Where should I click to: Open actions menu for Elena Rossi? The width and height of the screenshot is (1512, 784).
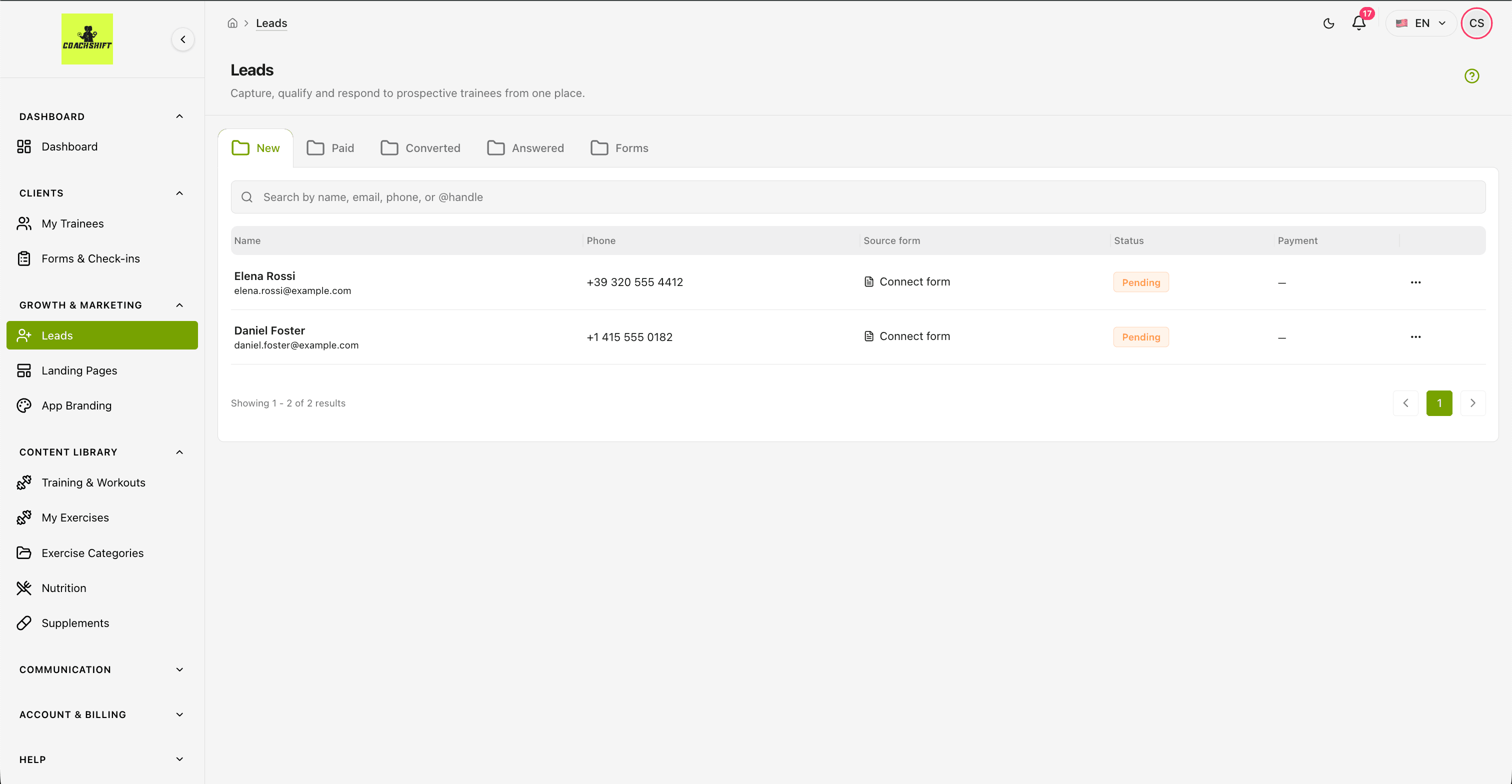point(1415,282)
